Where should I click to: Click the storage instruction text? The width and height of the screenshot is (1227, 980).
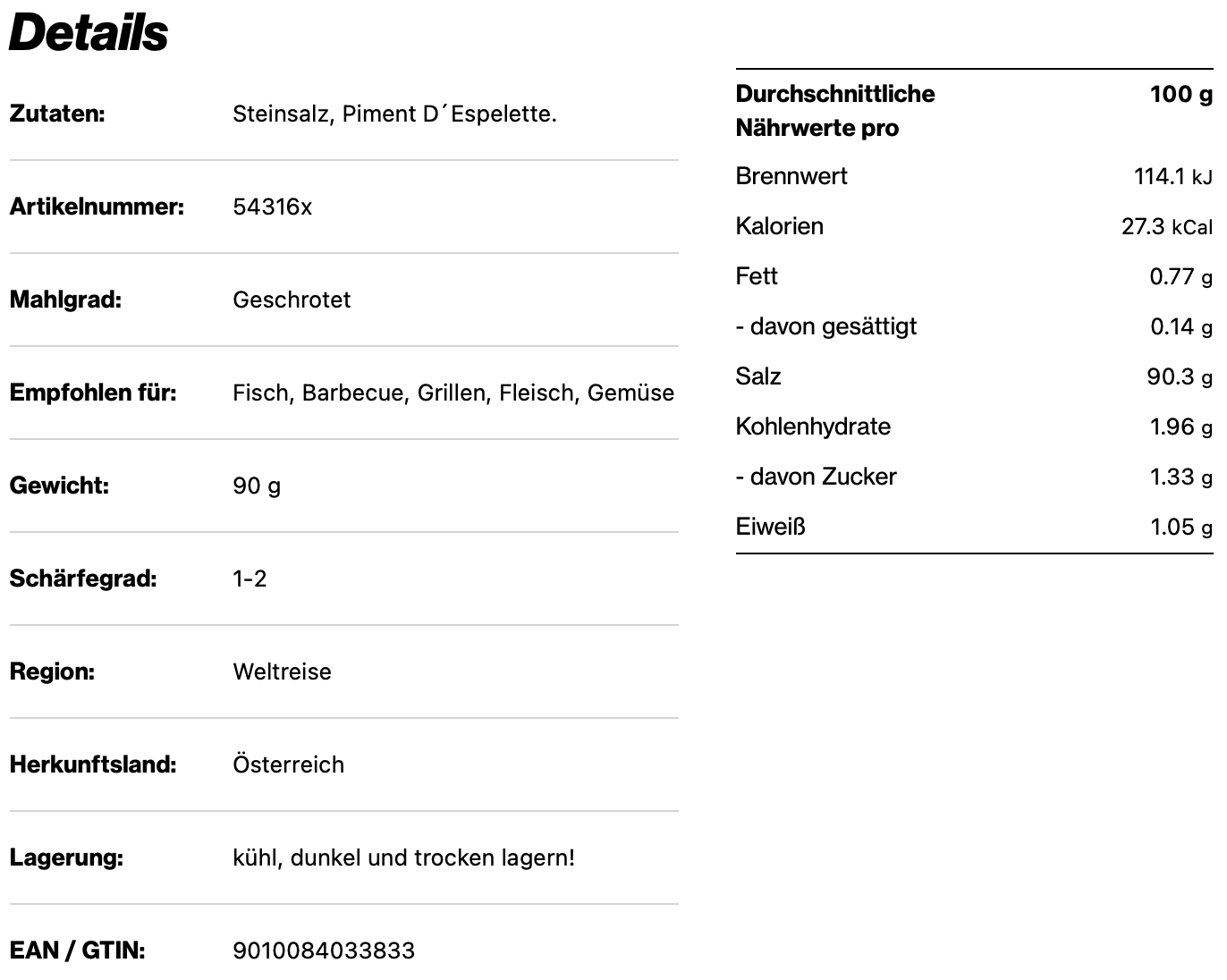point(403,858)
